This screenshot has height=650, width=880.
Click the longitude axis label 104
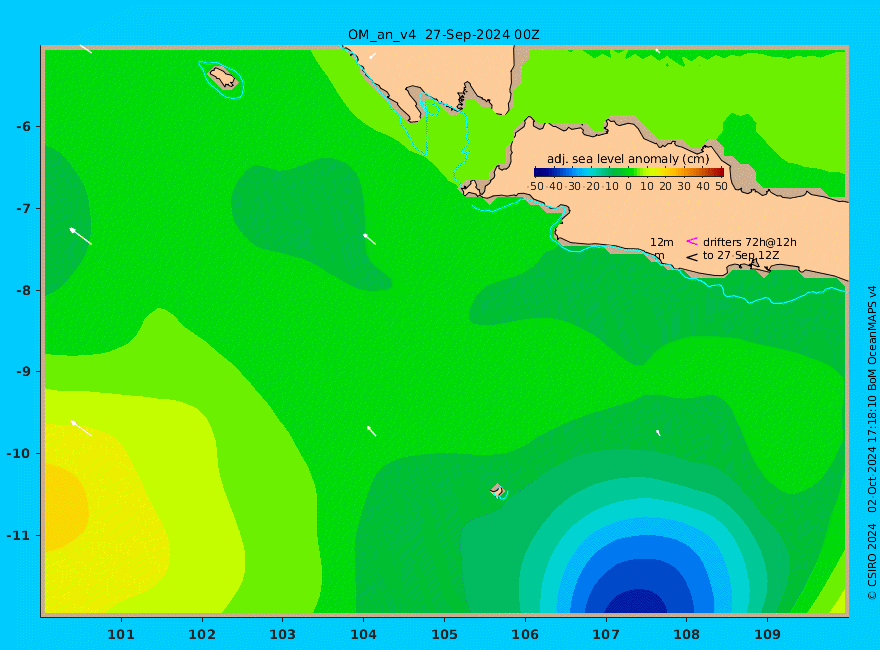coord(364,634)
